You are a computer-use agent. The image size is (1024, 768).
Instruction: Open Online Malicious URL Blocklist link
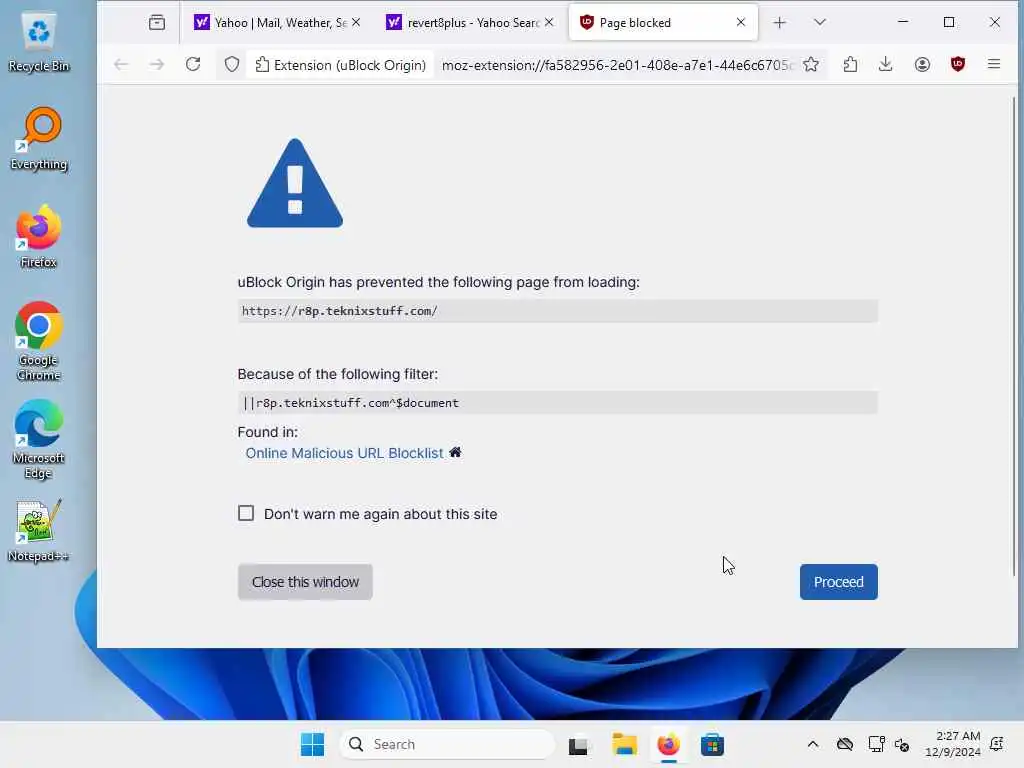click(x=344, y=453)
